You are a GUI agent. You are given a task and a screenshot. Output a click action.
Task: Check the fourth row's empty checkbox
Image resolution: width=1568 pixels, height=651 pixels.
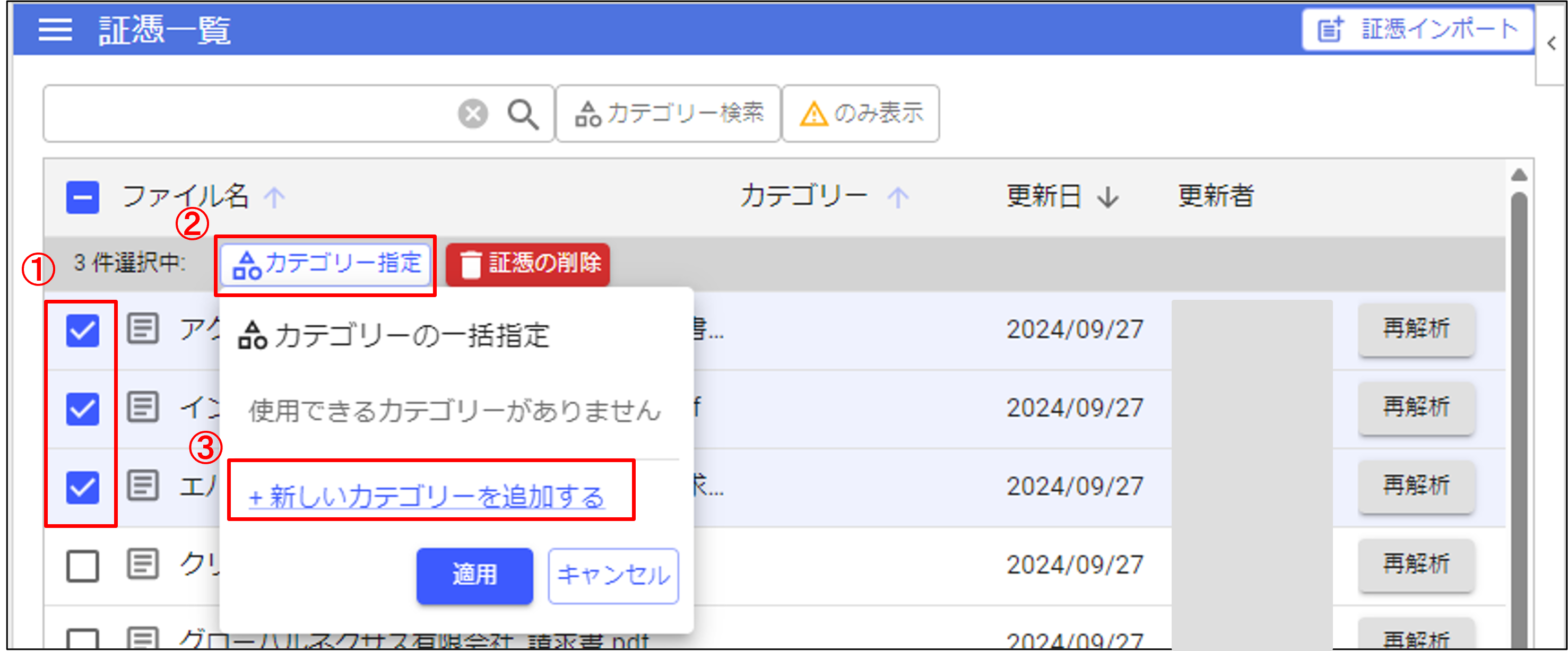(x=83, y=566)
